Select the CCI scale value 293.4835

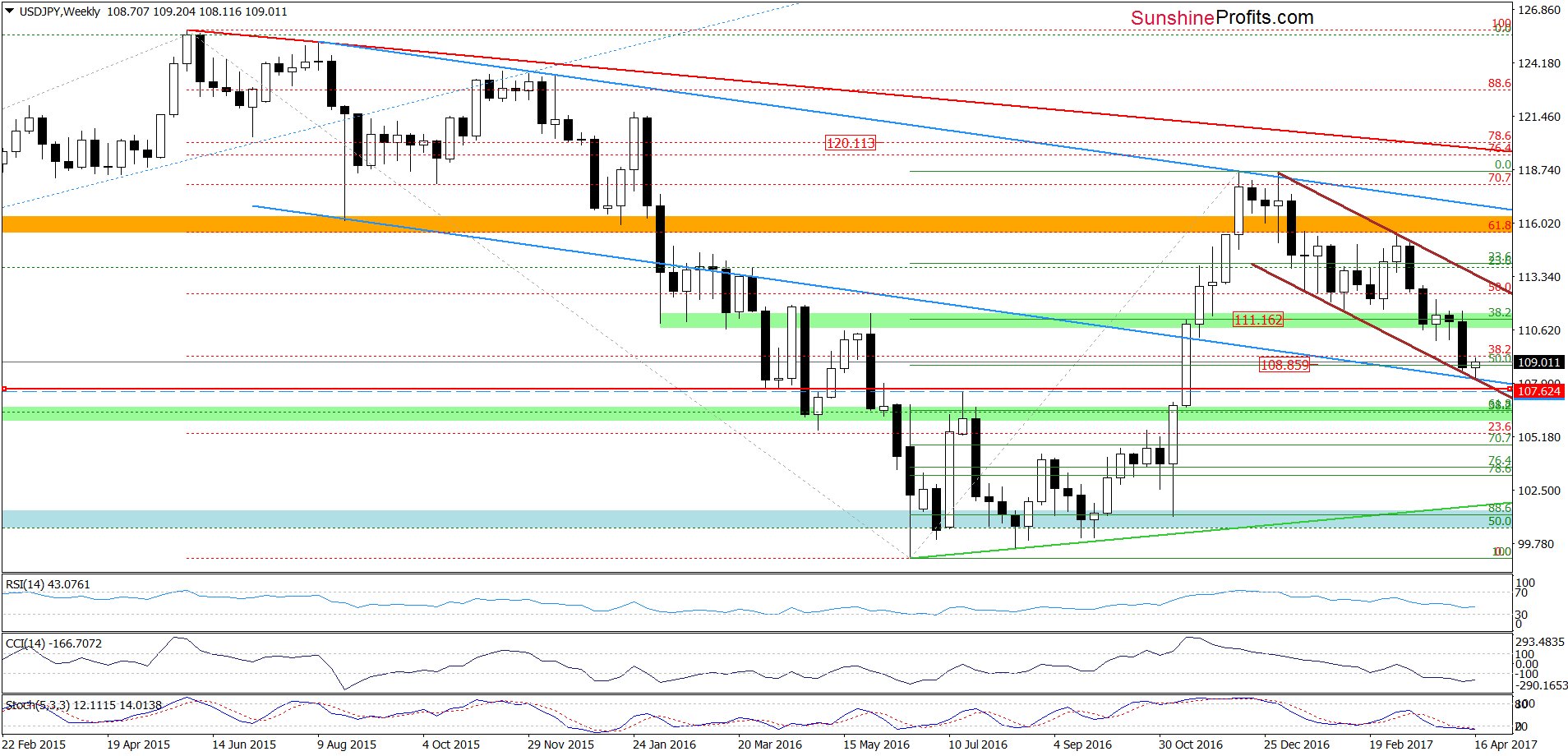(1540, 642)
